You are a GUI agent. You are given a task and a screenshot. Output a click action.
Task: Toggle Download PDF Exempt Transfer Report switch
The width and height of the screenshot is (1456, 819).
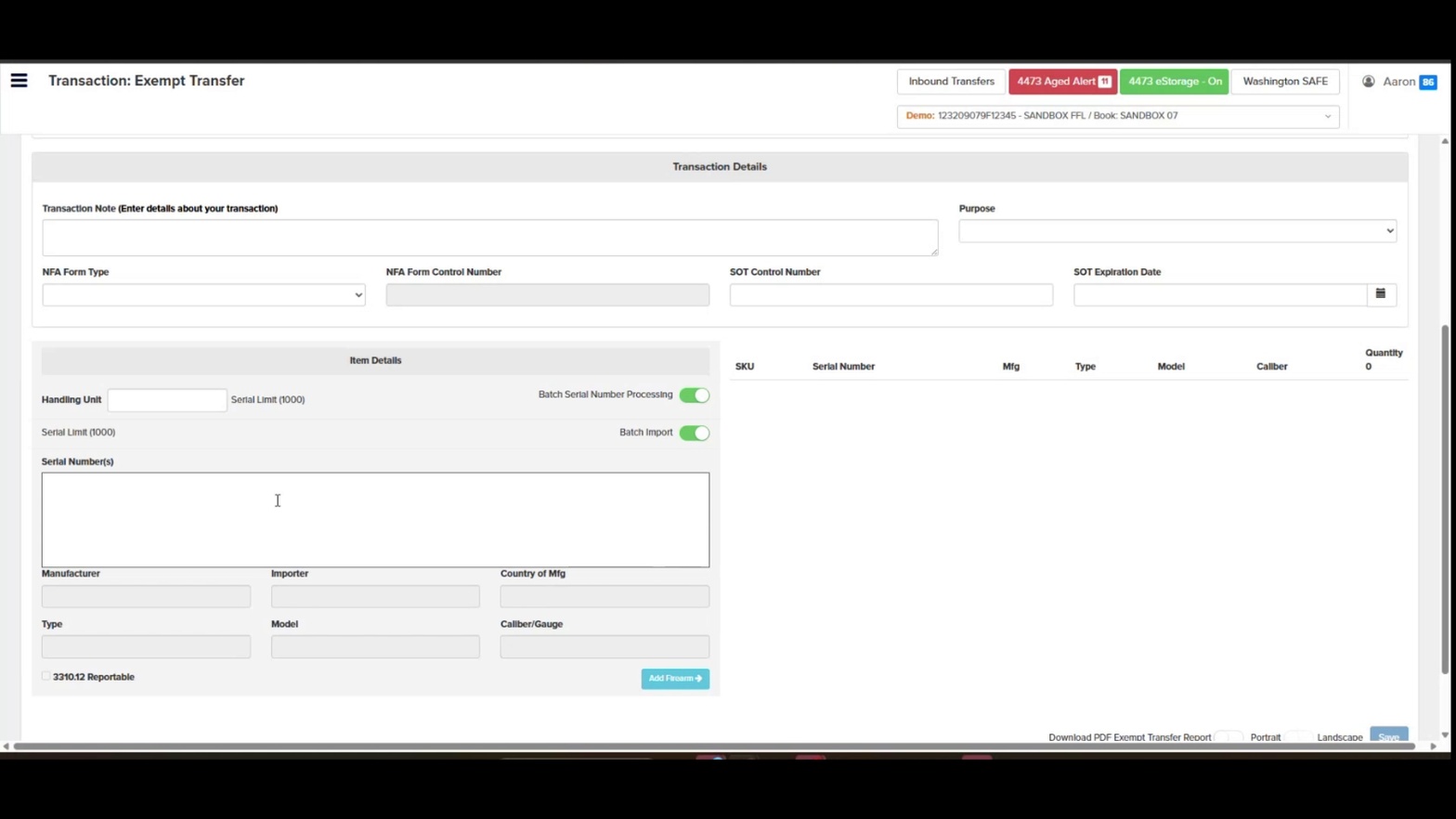pos(1228,737)
